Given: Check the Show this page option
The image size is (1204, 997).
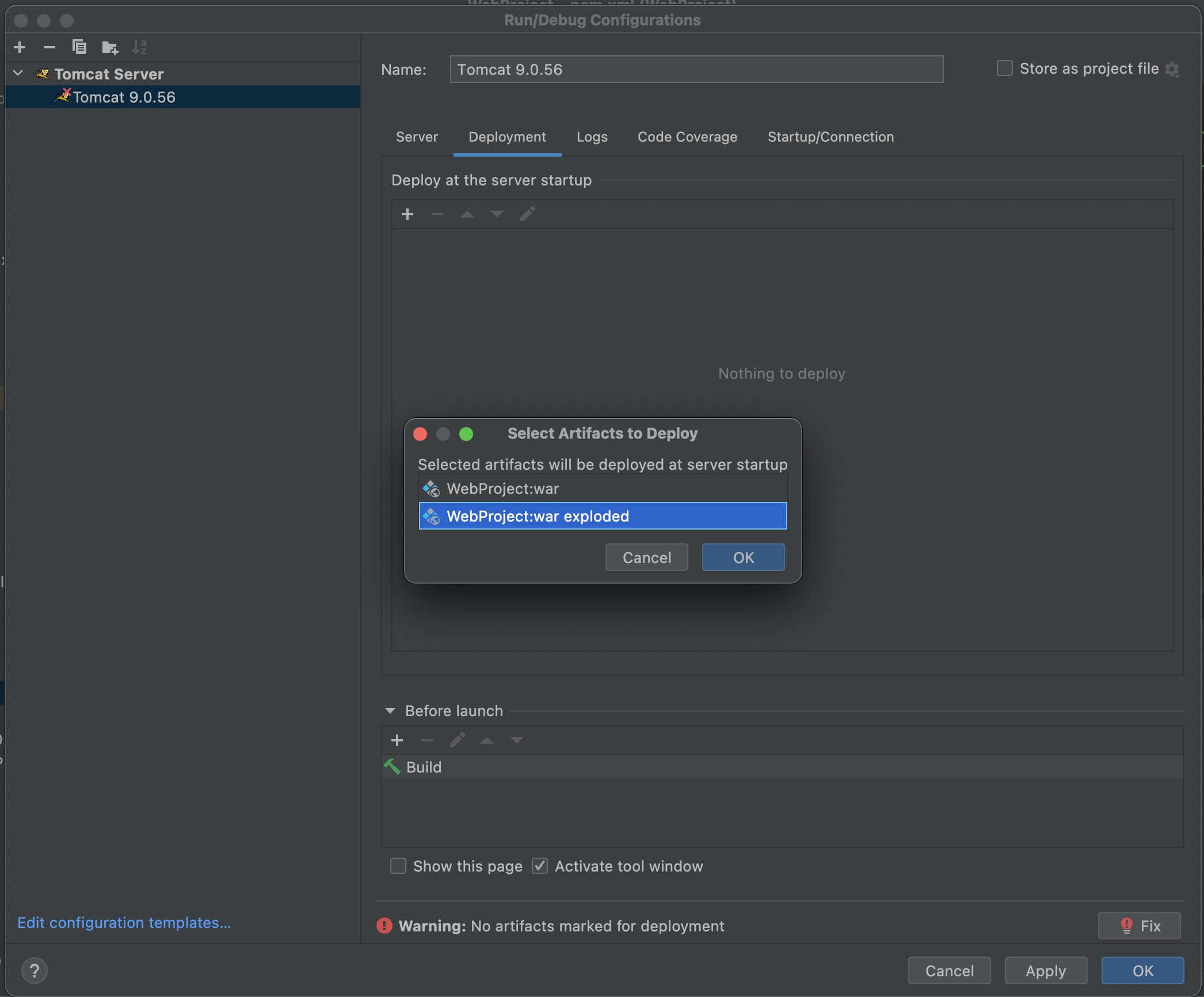Looking at the screenshot, I should pyautogui.click(x=398, y=866).
